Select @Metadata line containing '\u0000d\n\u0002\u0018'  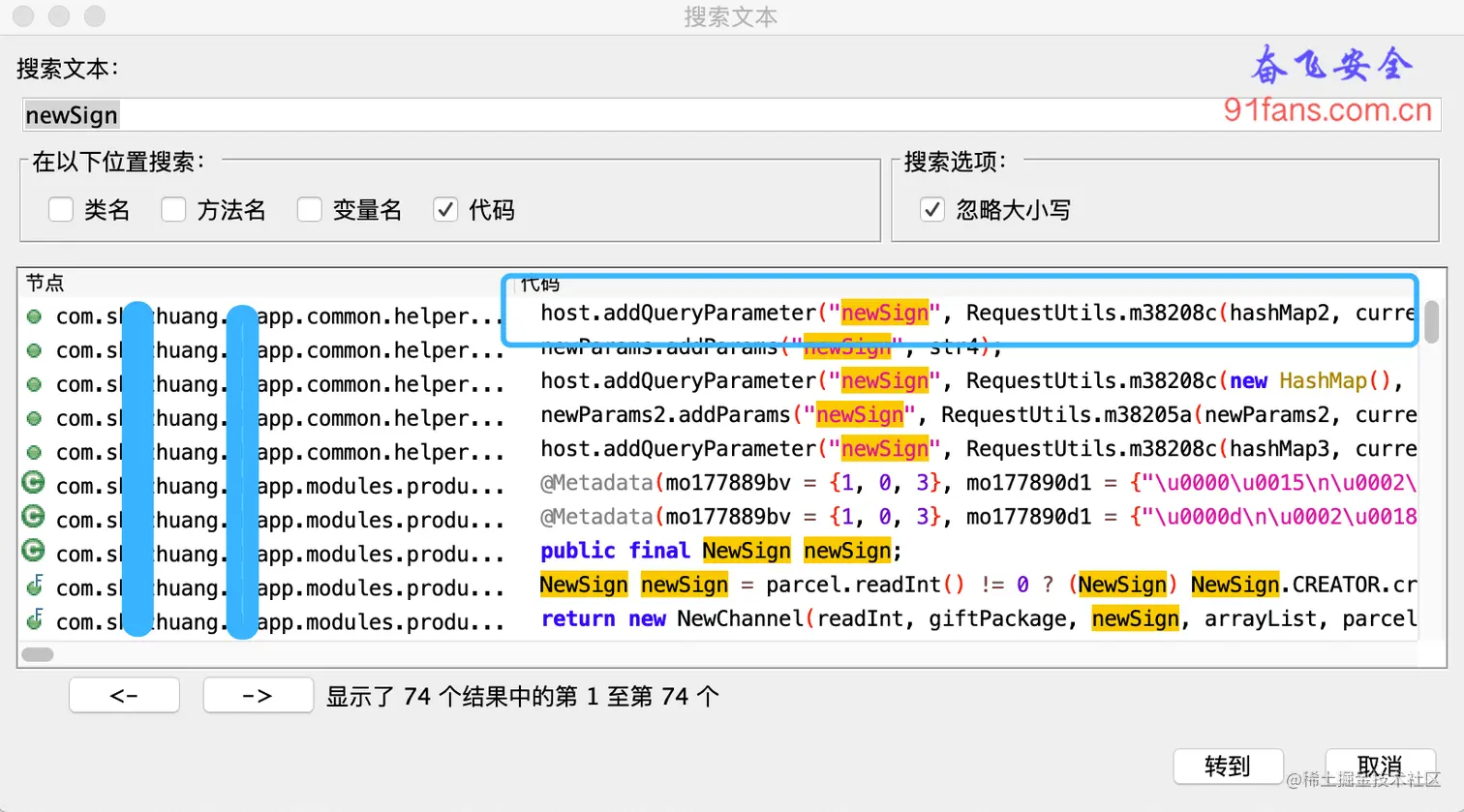[978, 516]
